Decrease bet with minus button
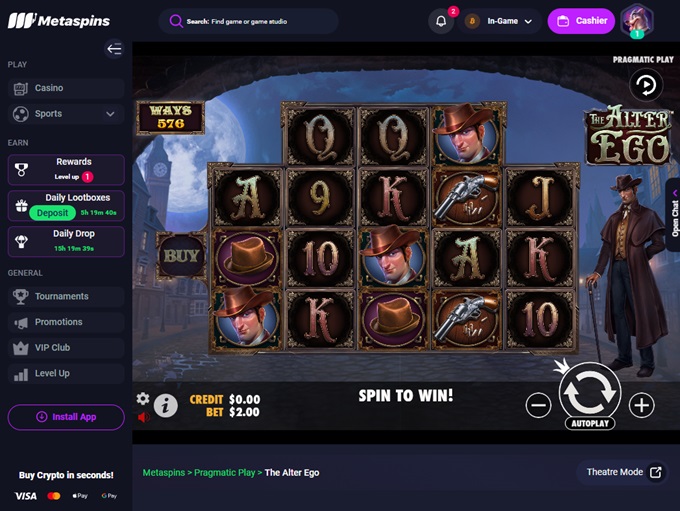The image size is (680, 511). pyautogui.click(x=538, y=406)
